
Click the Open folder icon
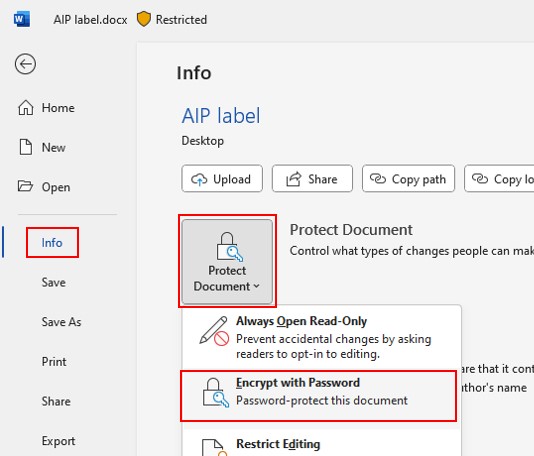(x=25, y=186)
